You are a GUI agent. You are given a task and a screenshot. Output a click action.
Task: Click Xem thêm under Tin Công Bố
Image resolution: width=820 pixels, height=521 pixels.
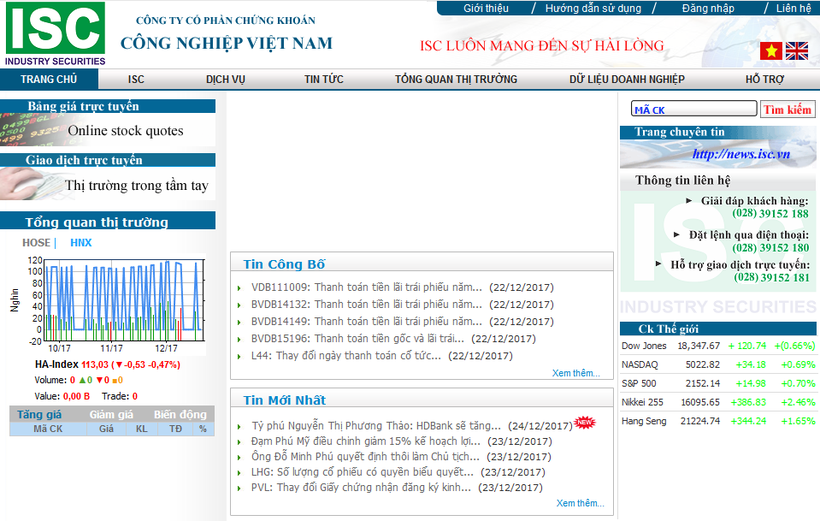click(x=576, y=373)
